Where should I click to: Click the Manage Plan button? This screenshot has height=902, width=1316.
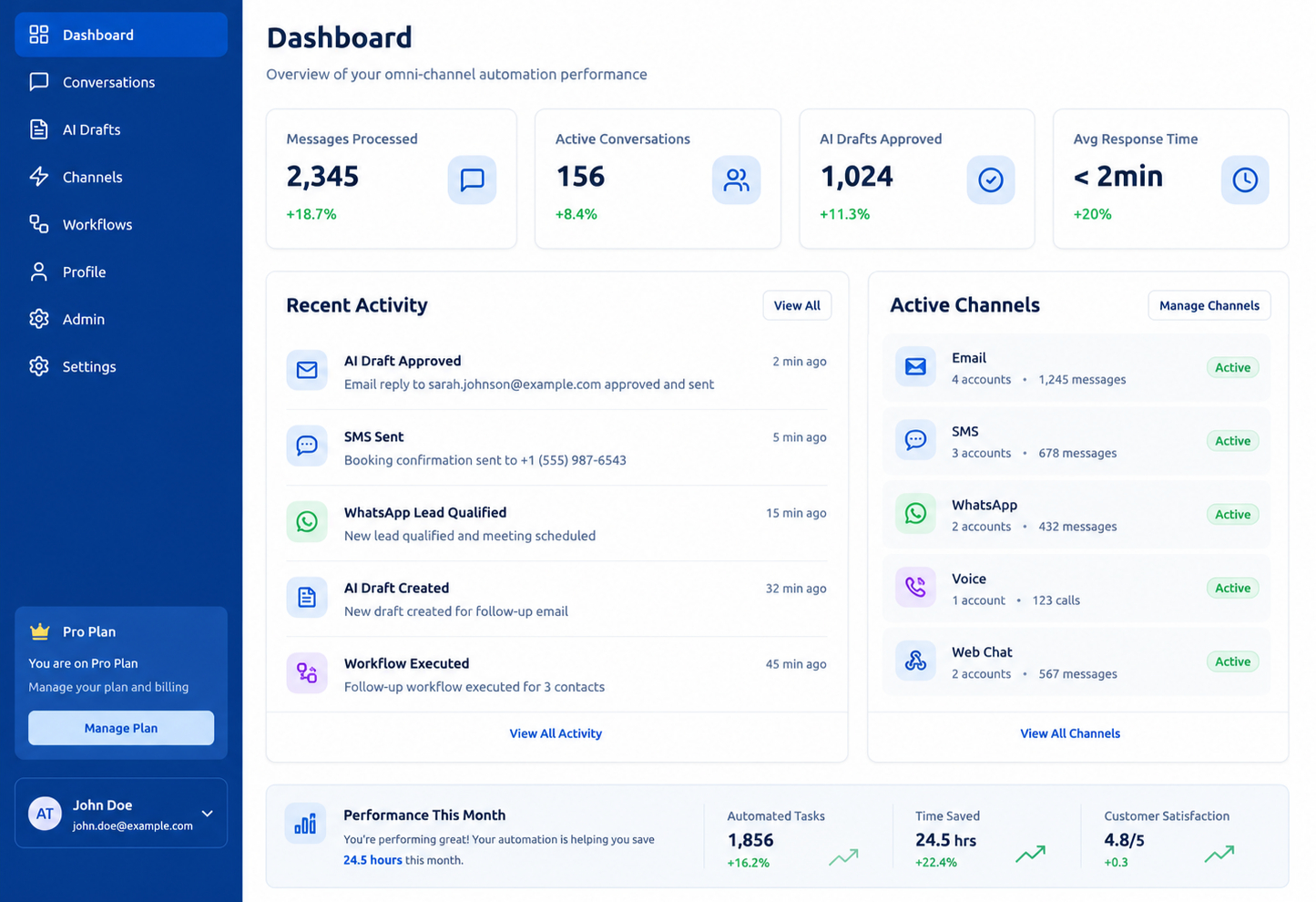[x=121, y=728]
